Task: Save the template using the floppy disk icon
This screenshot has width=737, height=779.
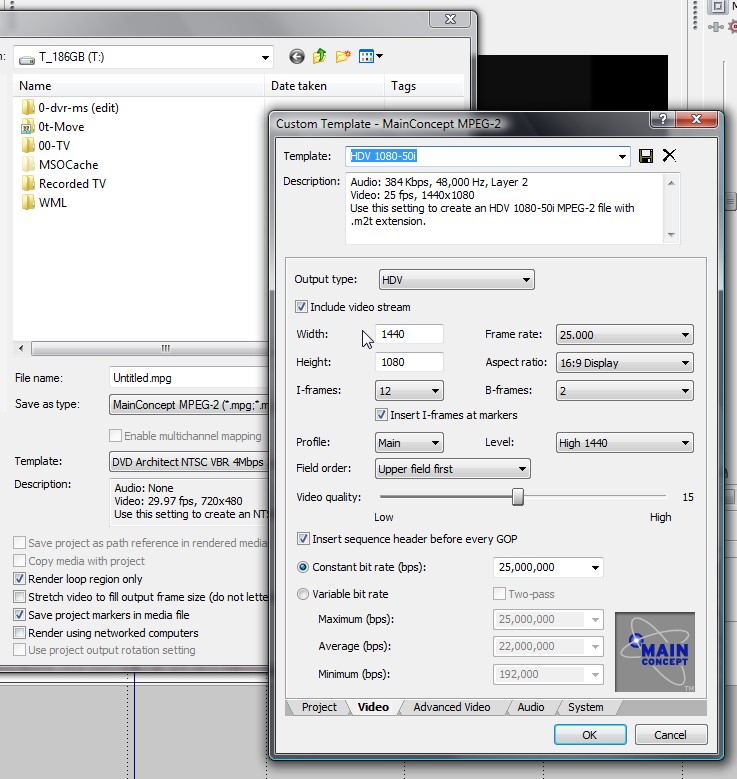Action: 646,156
